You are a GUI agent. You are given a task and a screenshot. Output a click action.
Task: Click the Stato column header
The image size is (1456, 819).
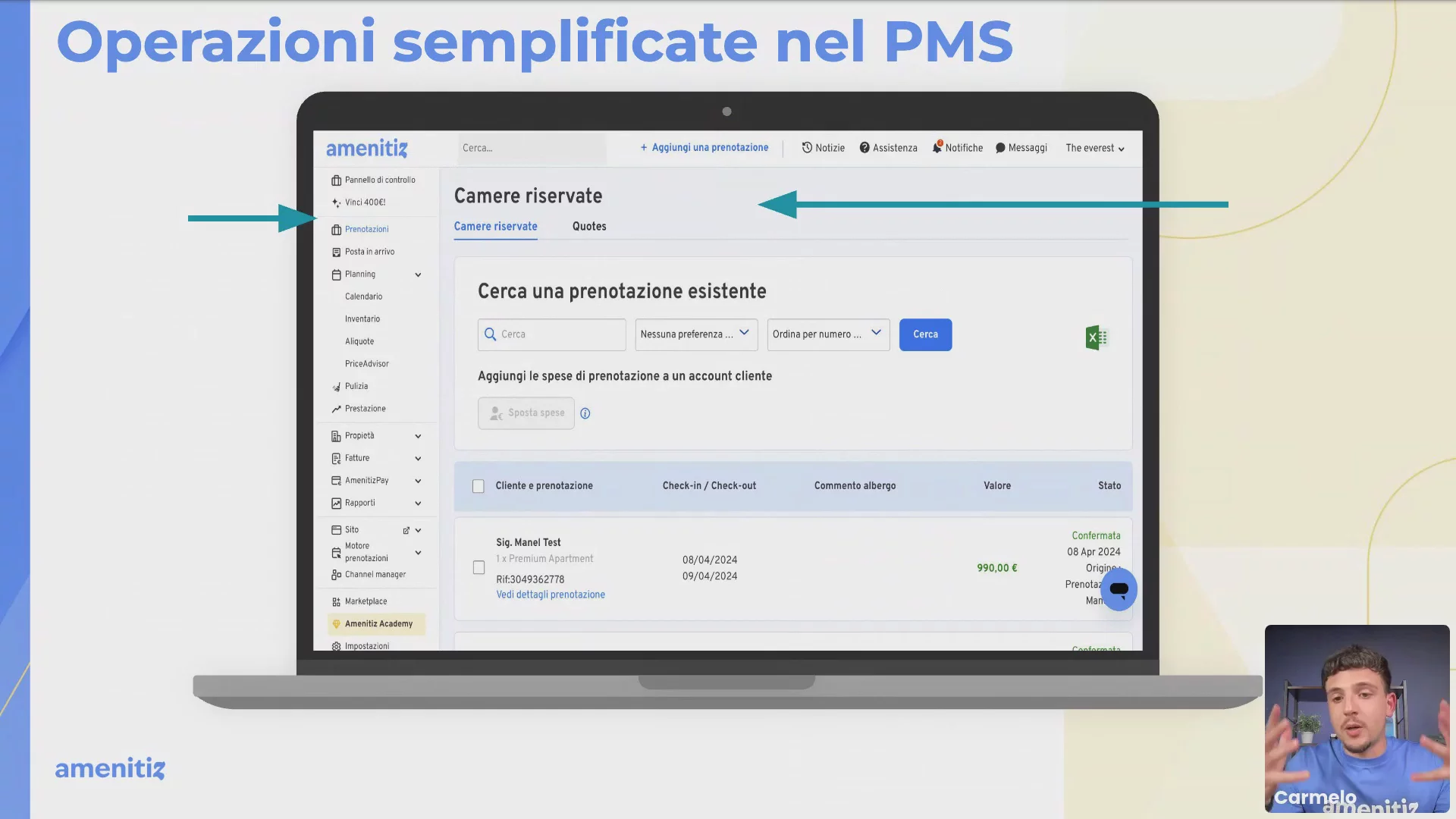pos(1109,486)
